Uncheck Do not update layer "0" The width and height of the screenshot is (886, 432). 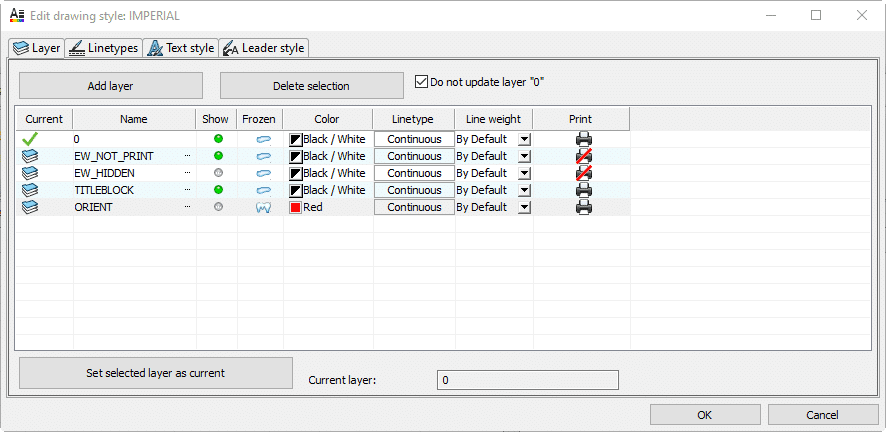(x=421, y=82)
